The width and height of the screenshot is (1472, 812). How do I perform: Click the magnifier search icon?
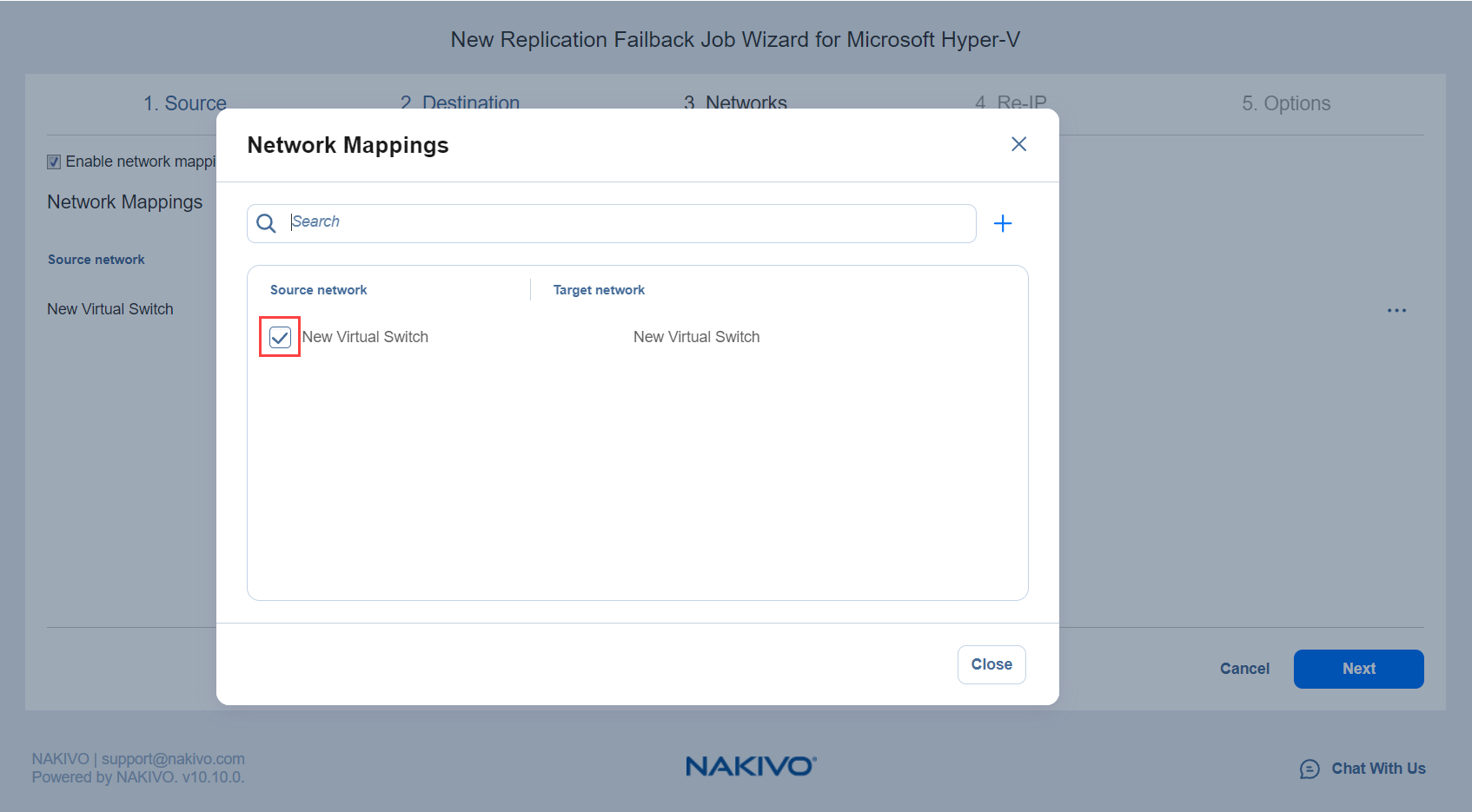click(267, 224)
